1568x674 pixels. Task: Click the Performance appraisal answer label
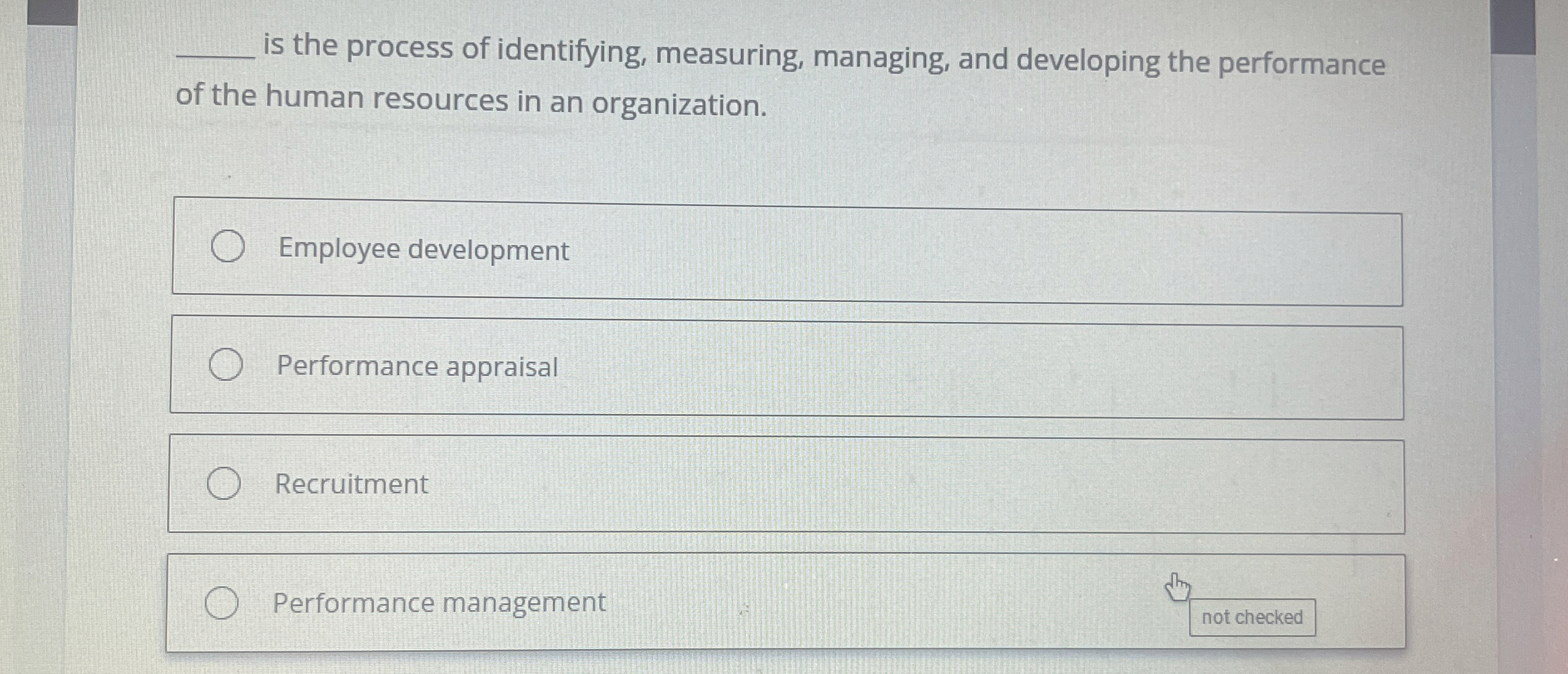pyautogui.click(x=416, y=367)
